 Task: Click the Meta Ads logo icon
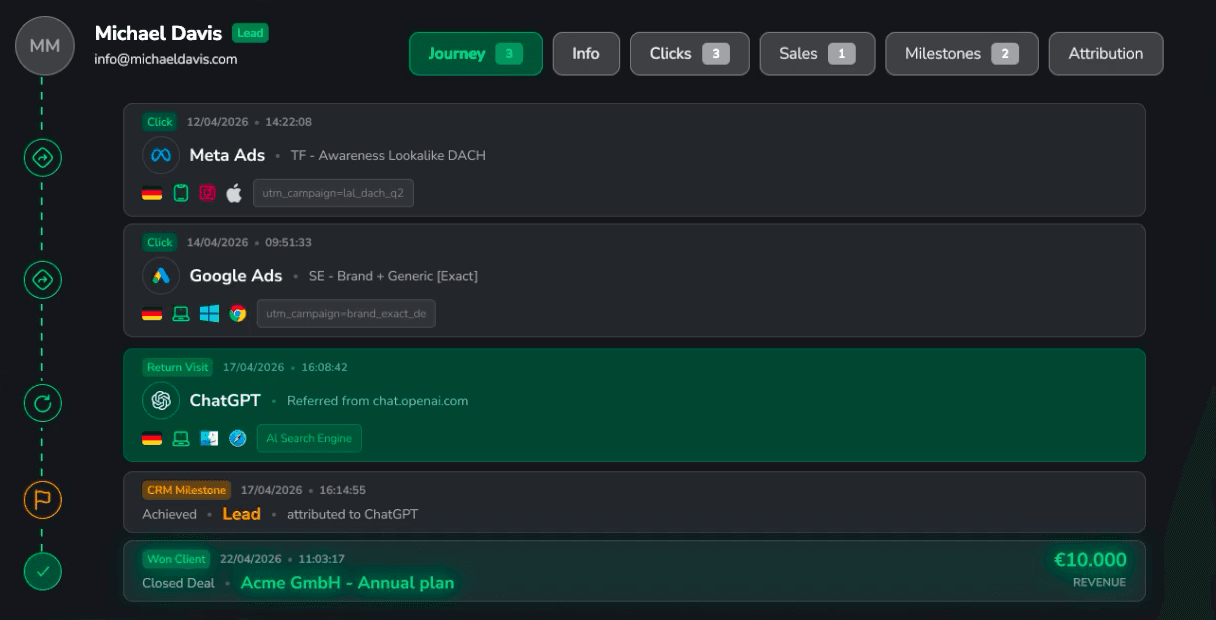(x=161, y=155)
